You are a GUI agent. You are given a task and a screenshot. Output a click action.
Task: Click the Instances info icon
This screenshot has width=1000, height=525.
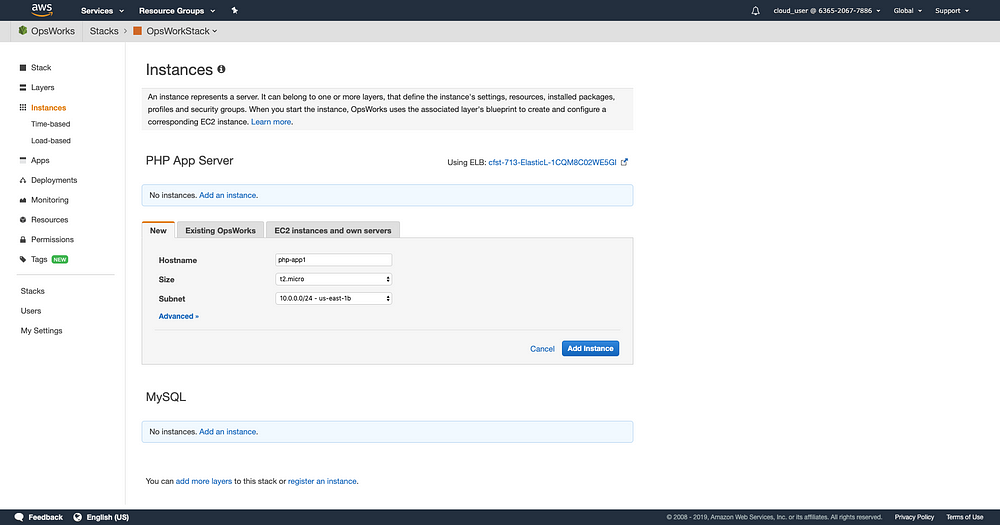[221, 69]
